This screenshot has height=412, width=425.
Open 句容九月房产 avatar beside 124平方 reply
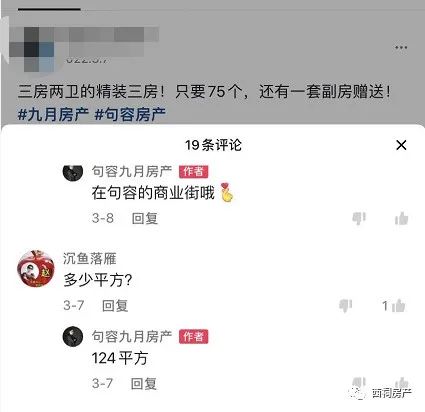coord(73,337)
